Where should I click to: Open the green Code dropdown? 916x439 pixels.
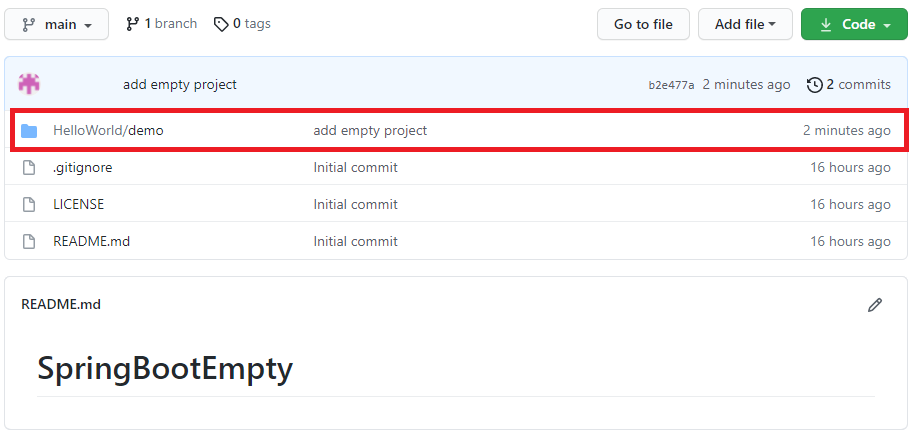pos(854,24)
